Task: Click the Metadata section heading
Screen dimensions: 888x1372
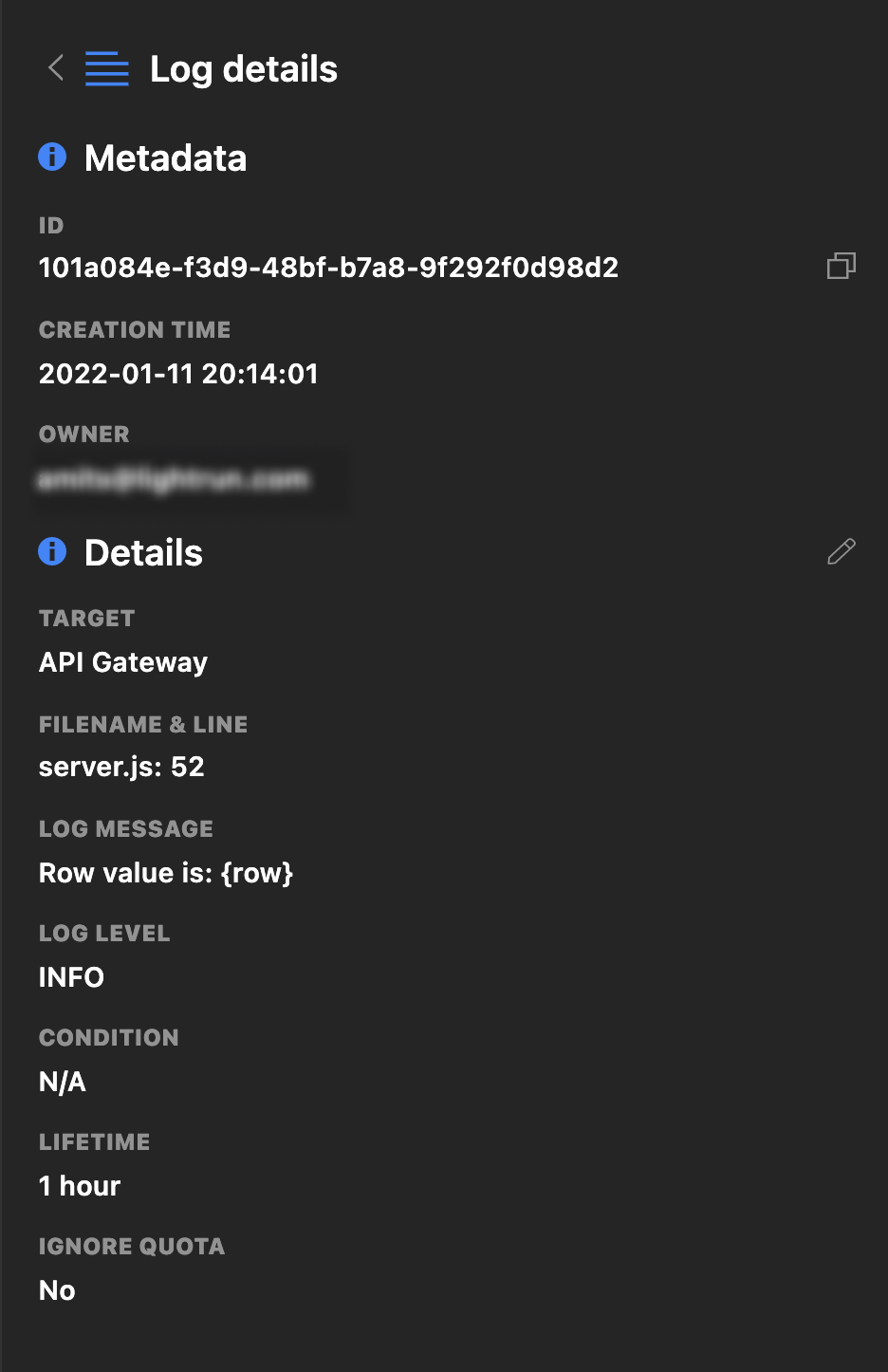Action: coord(165,158)
